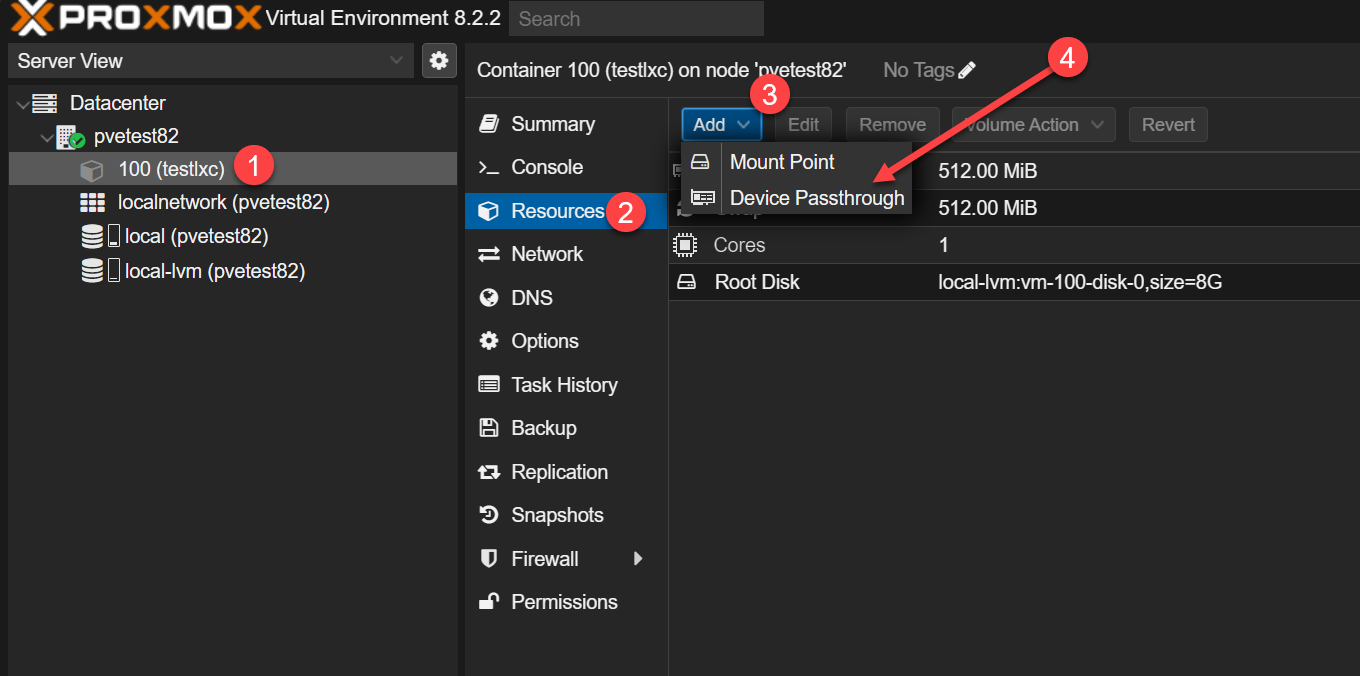Open the Server View dropdown
The width and height of the screenshot is (1360, 676).
point(210,61)
